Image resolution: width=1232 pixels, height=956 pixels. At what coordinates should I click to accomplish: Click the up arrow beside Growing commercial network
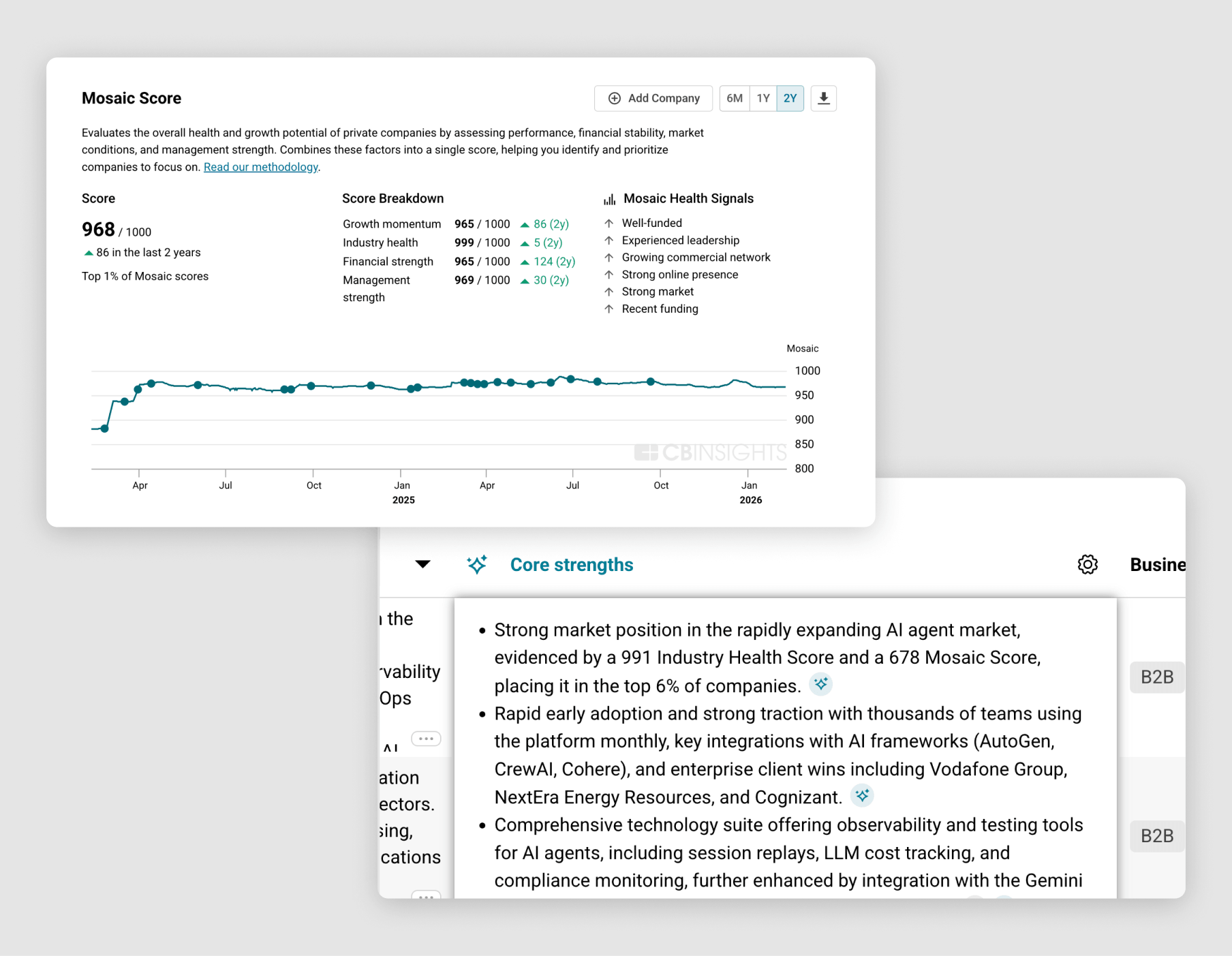609,257
